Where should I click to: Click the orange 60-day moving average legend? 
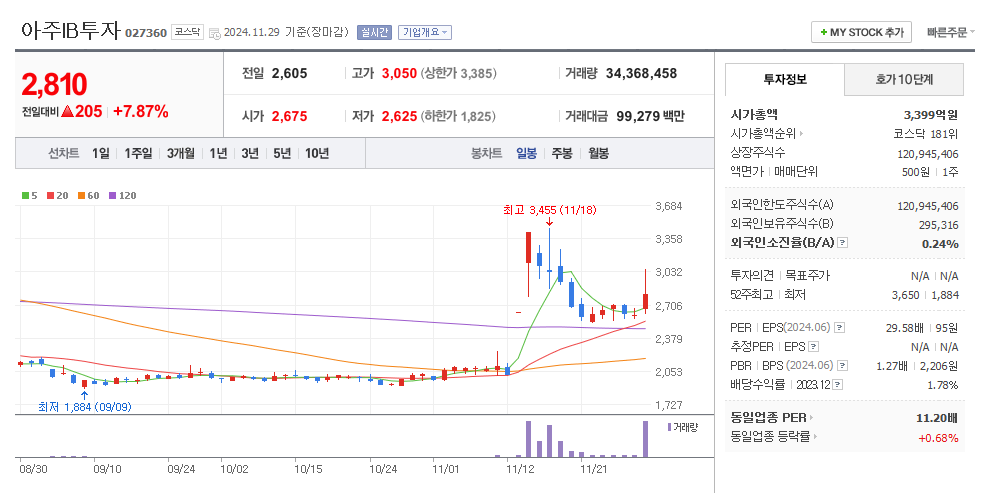click(88, 195)
